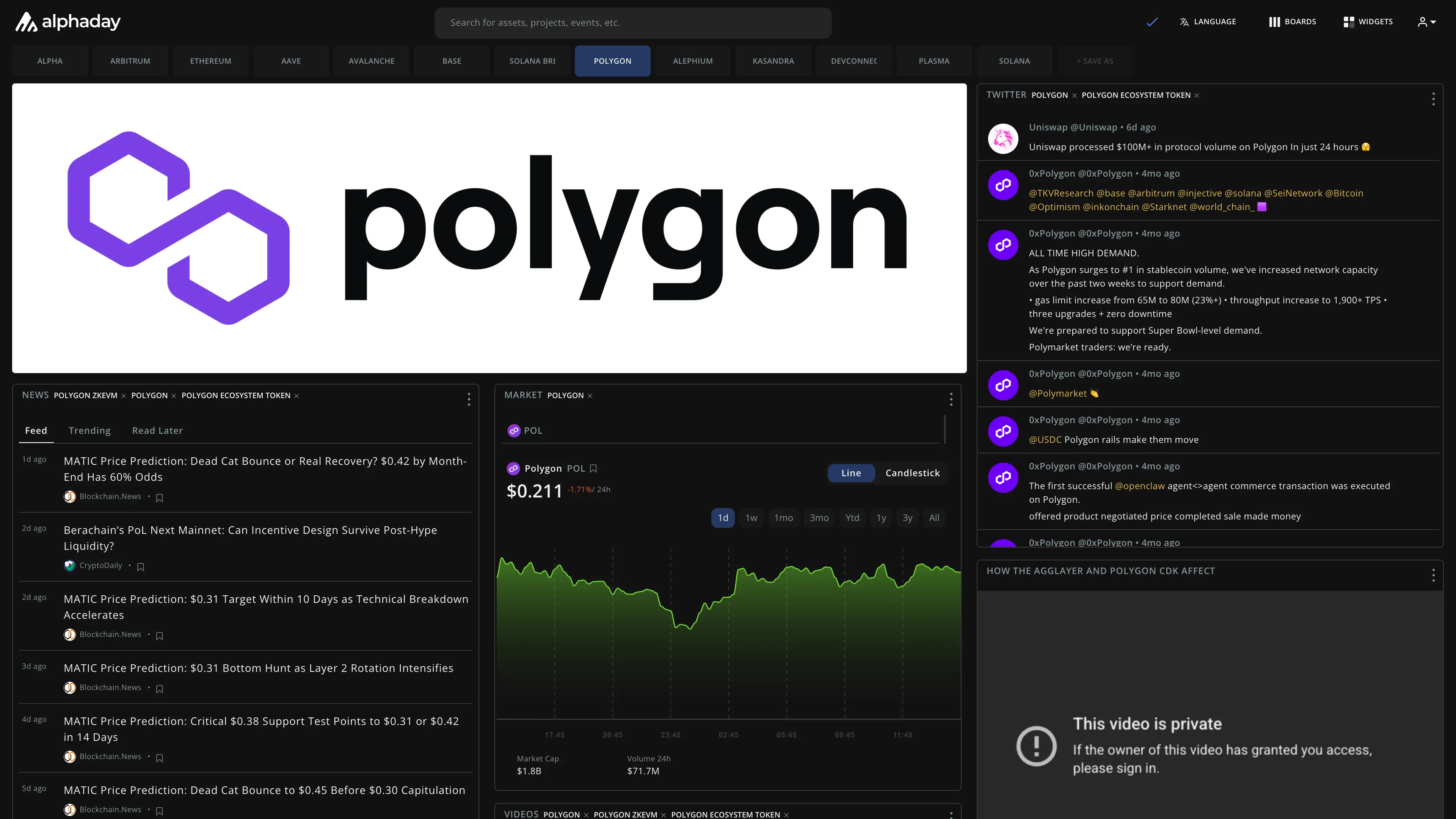Bookmark the Dead Cat Bounce $0.42 article

coord(159,498)
